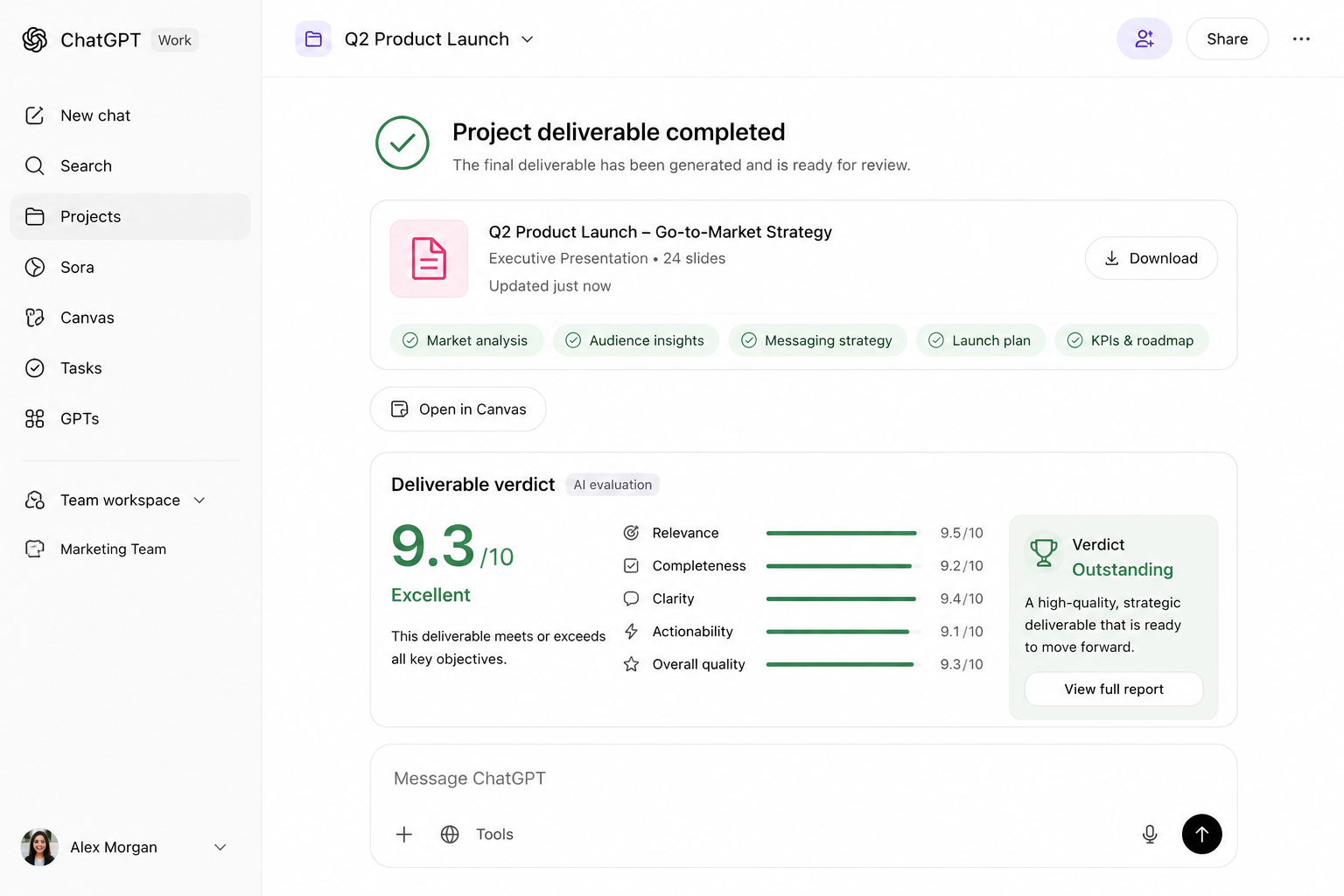1344x896 pixels.
Task: Click the Clarity score bar
Action: (843, 598)
